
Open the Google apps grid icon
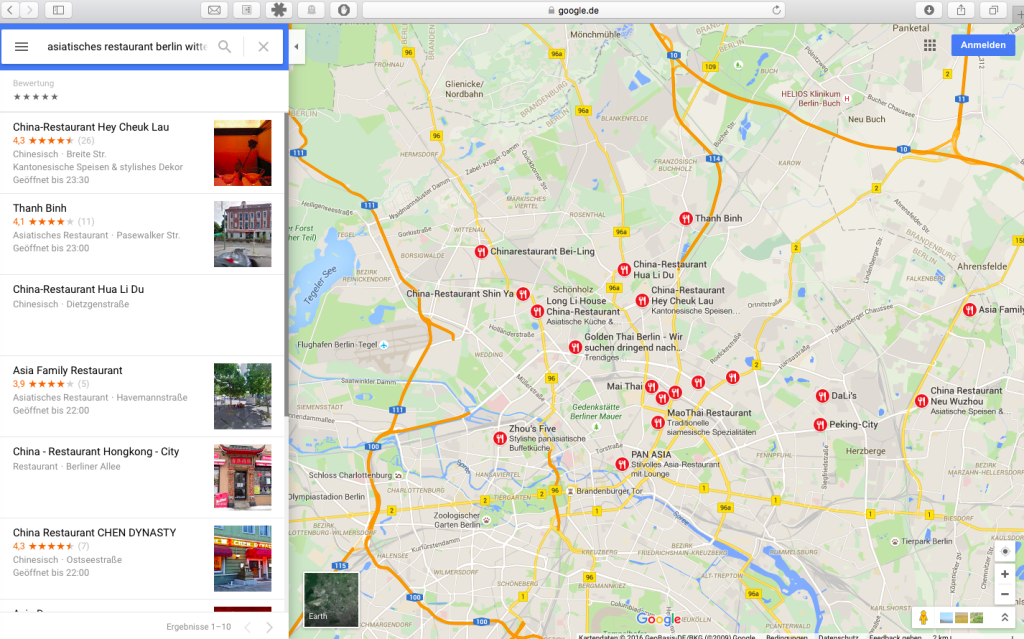point(930,45)
